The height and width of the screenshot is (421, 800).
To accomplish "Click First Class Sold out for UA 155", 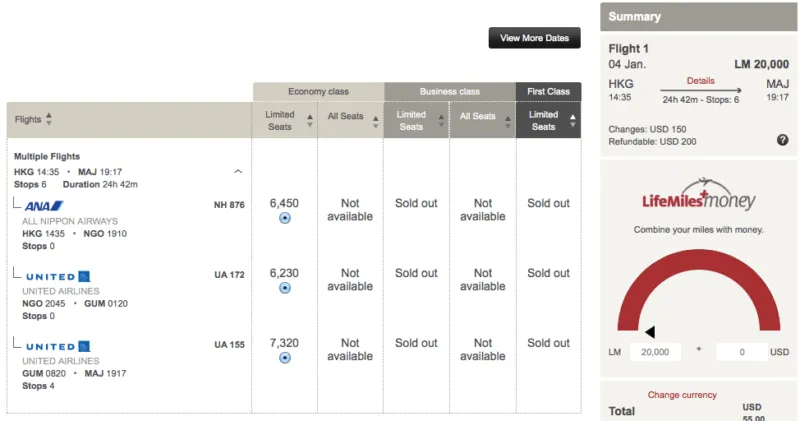I will click(548, 343).
